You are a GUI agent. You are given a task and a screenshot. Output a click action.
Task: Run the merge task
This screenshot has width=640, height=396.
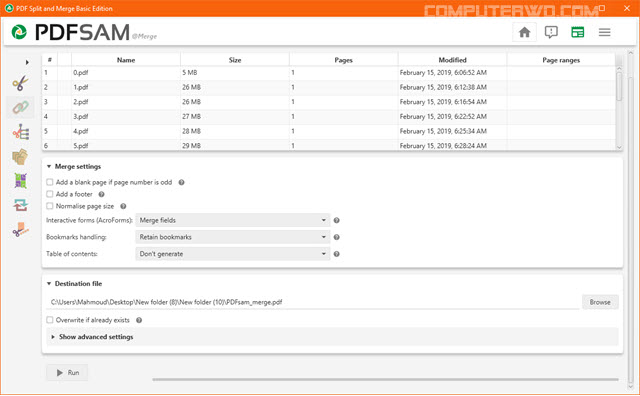click(67, 372)
